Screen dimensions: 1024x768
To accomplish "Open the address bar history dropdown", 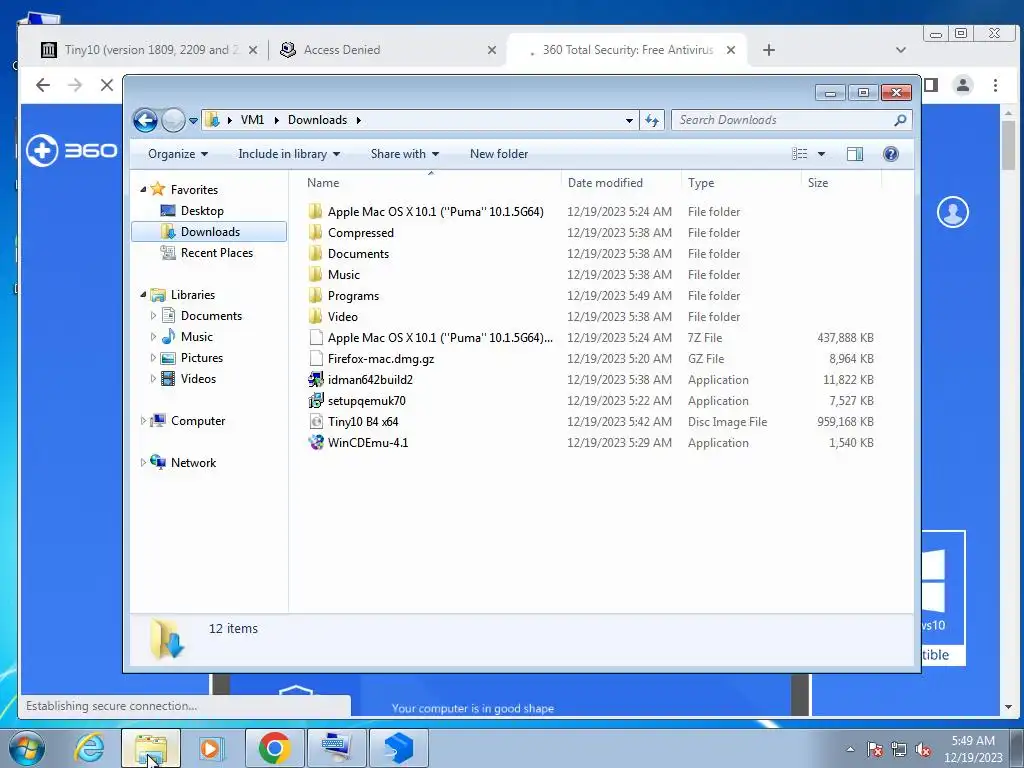I will (629, 121).
